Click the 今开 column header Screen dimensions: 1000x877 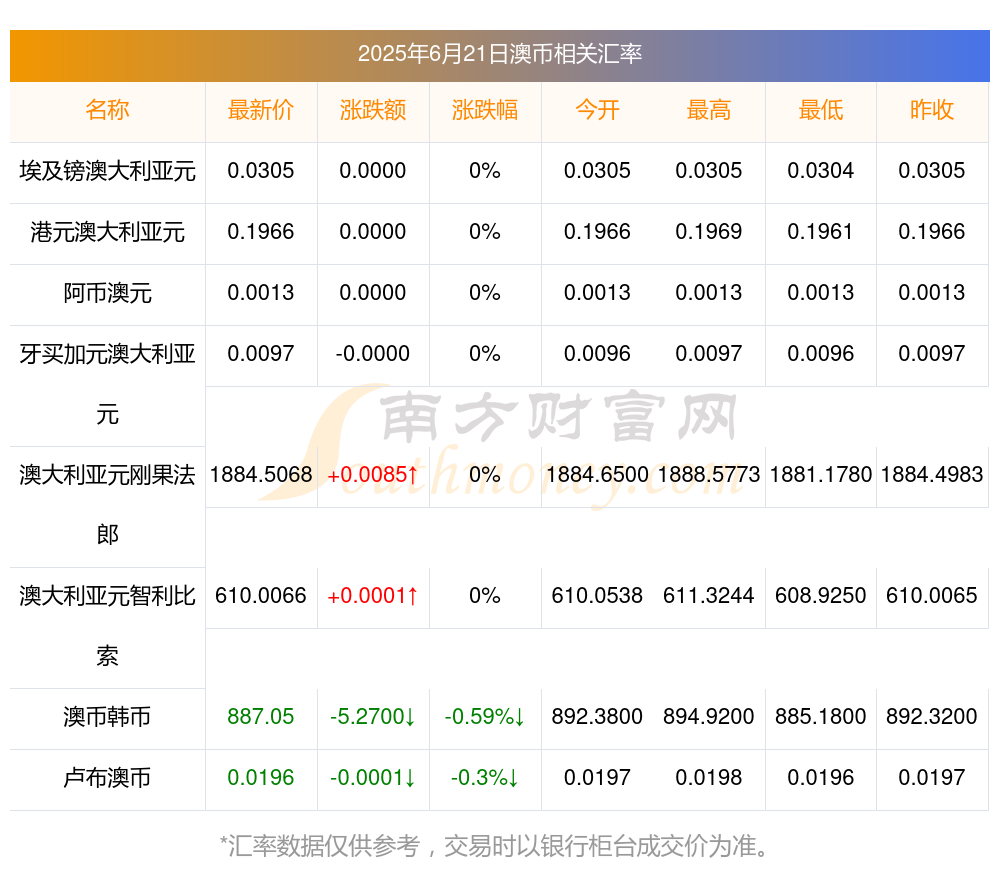coord(597,110)
